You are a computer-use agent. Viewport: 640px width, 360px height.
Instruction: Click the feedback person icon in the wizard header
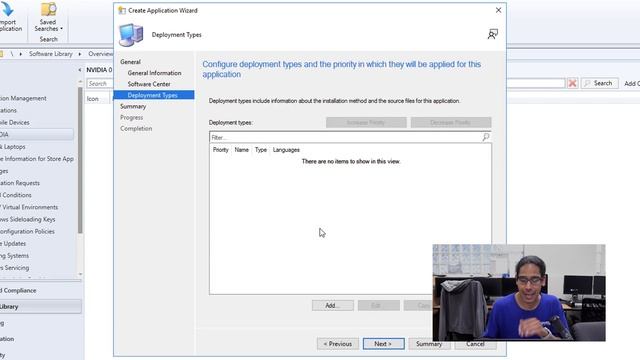493,34
